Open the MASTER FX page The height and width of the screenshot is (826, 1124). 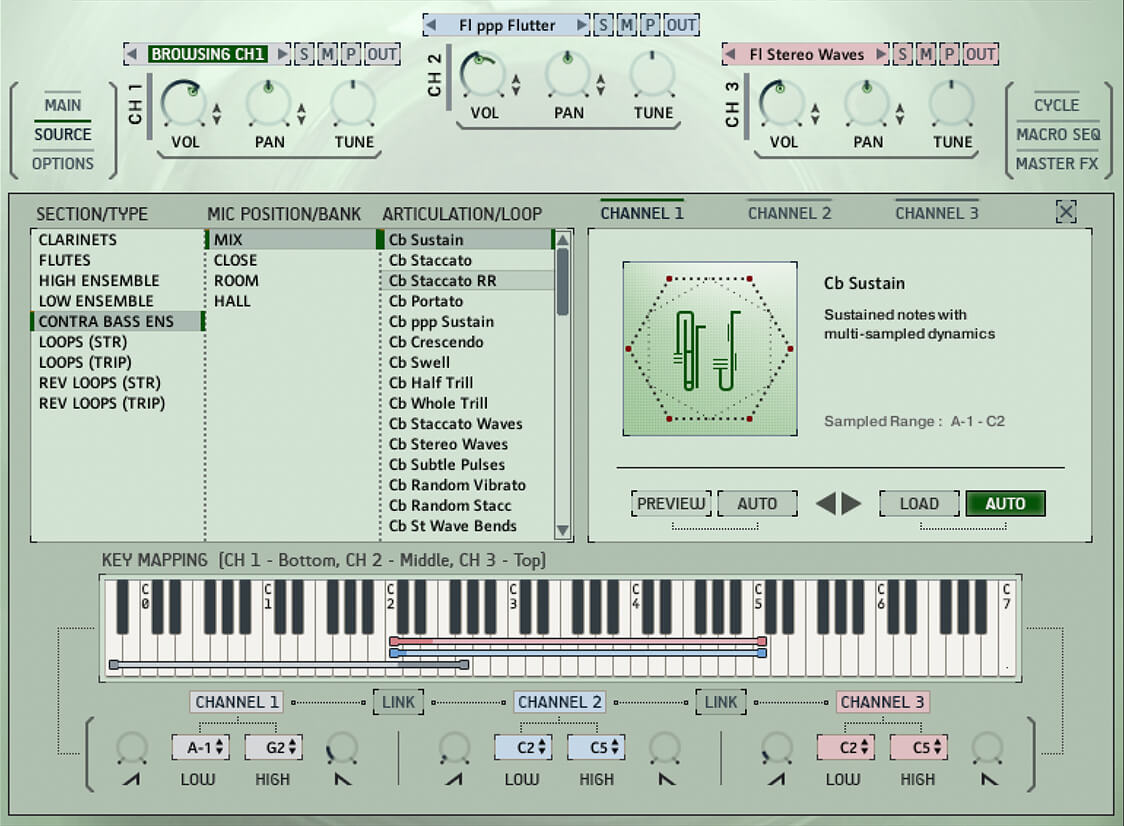(x=1056, y=163)
